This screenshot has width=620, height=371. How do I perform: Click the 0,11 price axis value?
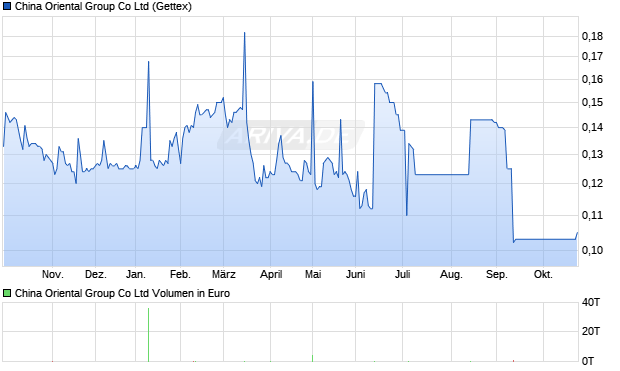(x=592, y=215)
